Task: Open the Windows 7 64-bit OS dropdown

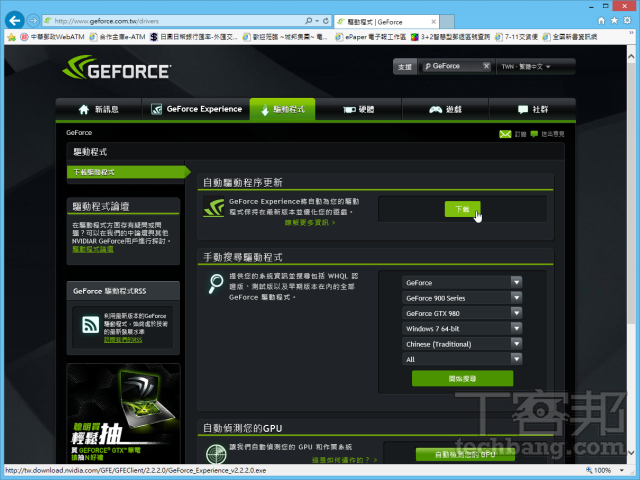Action: coord(462,329)
